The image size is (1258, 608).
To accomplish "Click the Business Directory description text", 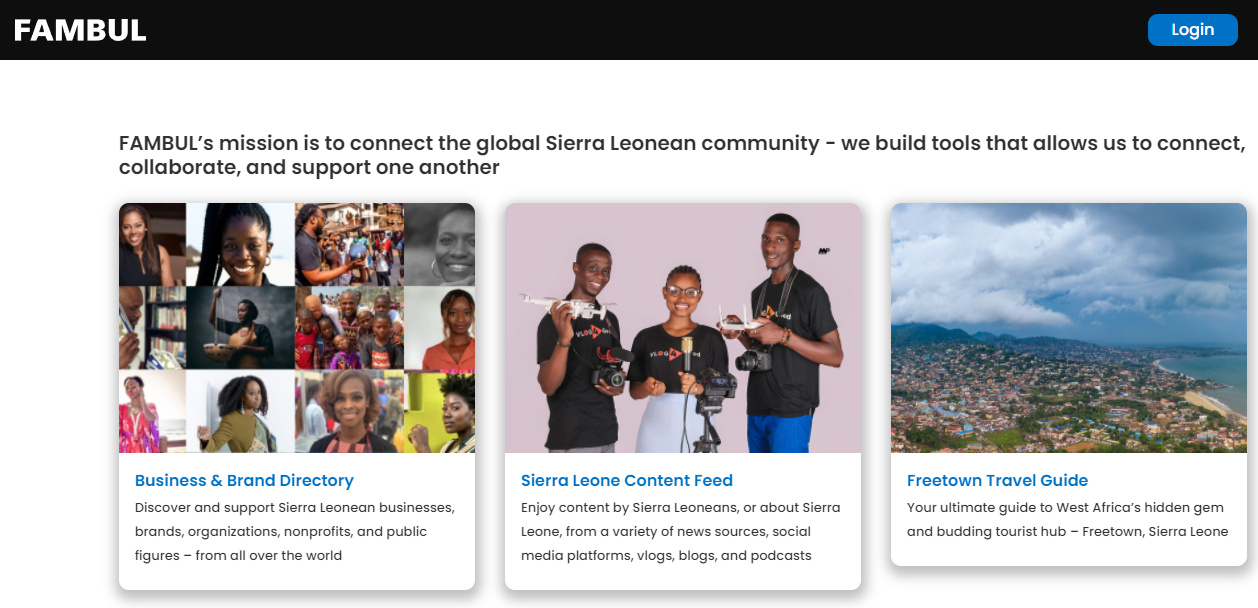I will 295,531.
